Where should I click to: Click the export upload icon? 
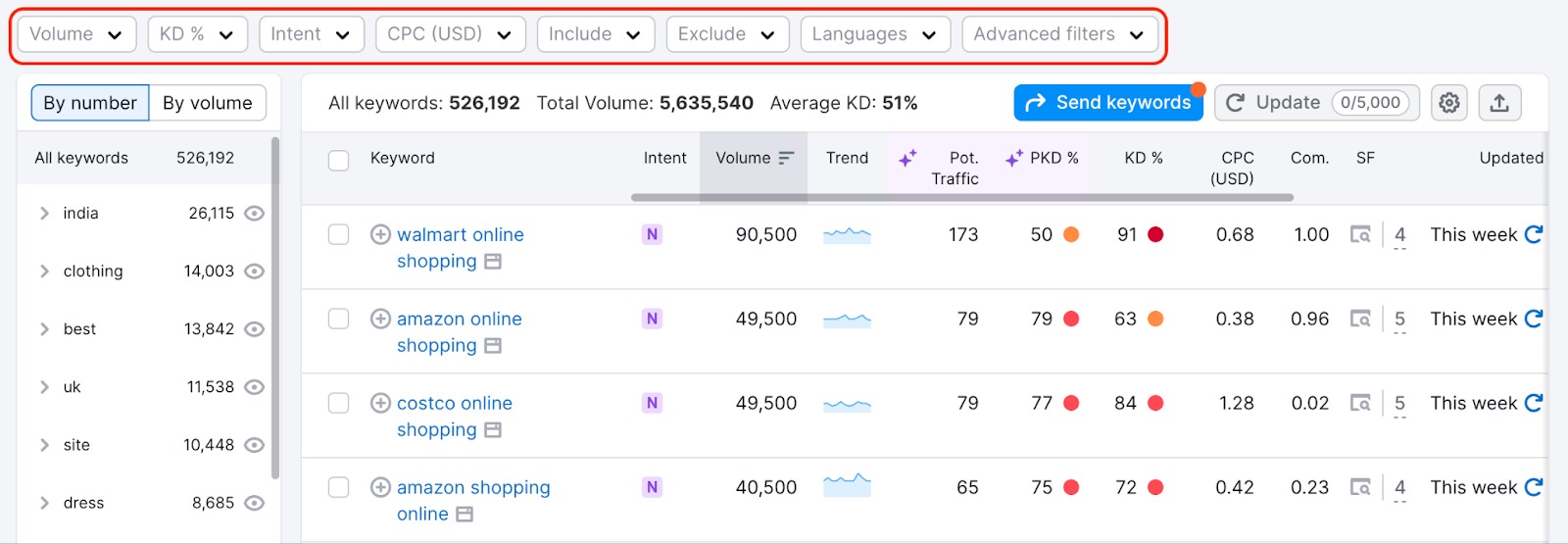pyautogui.click(x=1498, y=103)
